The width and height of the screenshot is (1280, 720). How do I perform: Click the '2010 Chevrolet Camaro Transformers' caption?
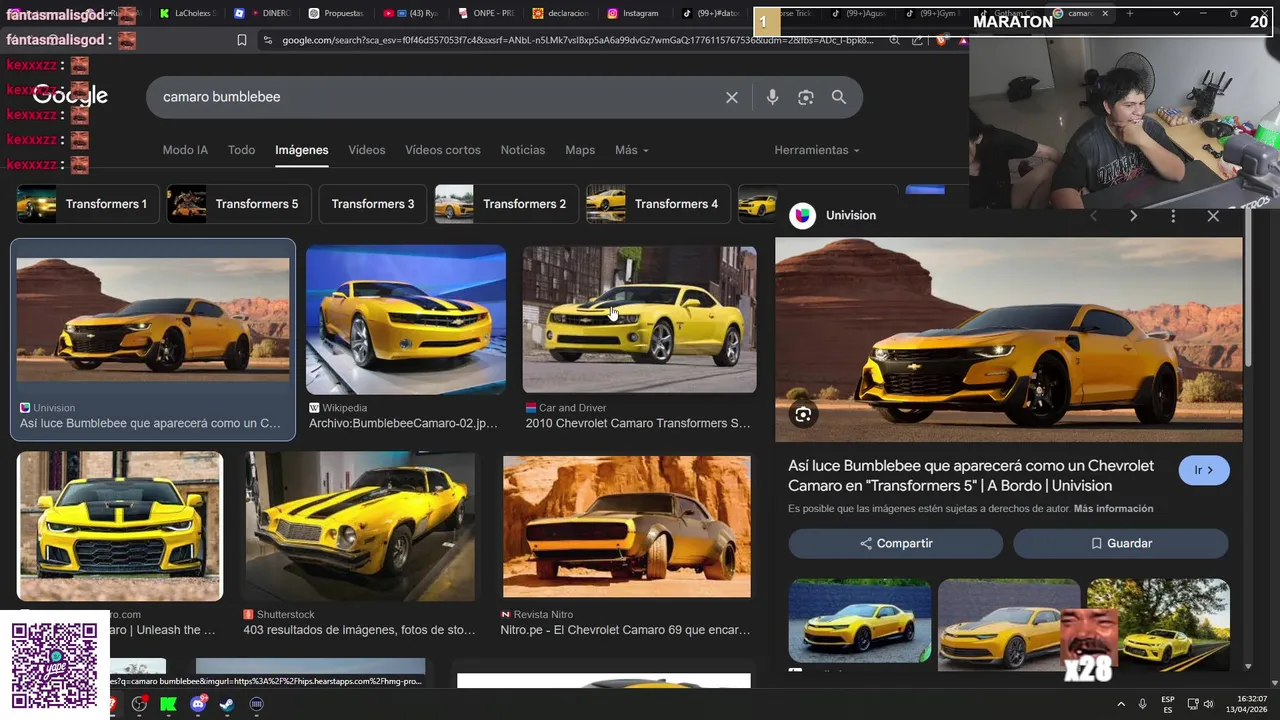click(637, 423)
